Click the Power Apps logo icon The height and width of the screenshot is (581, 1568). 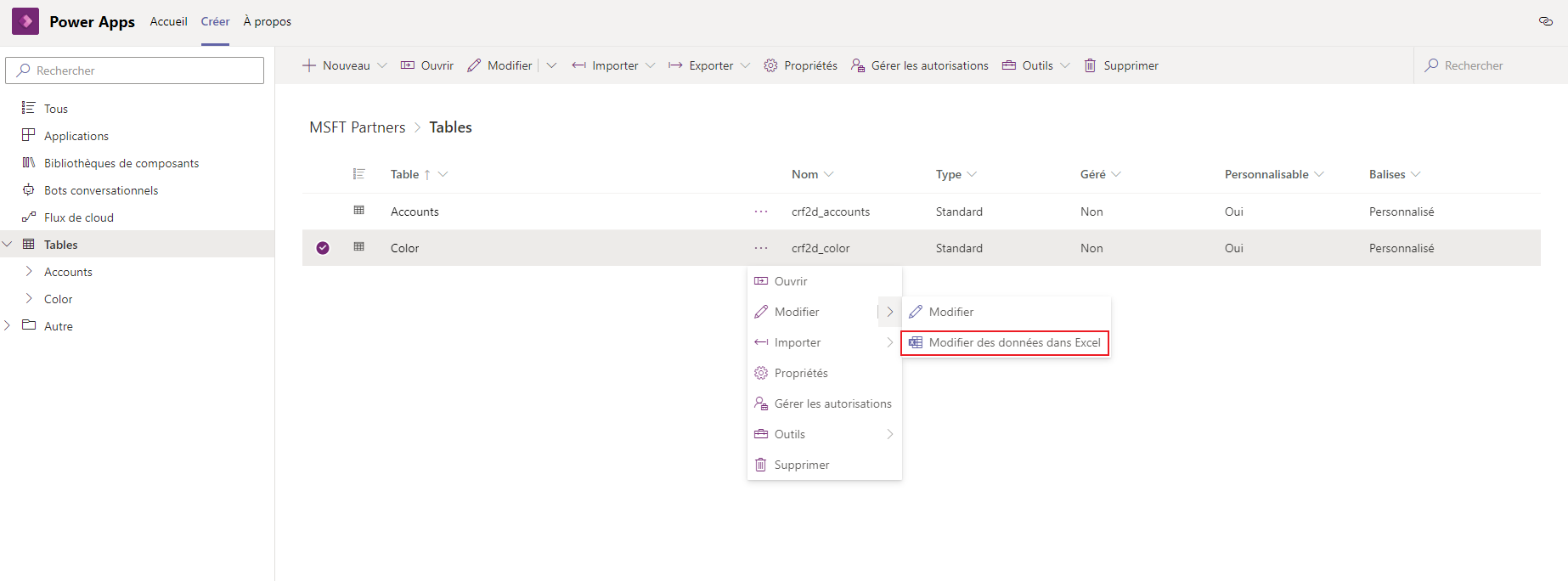pyautogui.click(x=25, y=21)
